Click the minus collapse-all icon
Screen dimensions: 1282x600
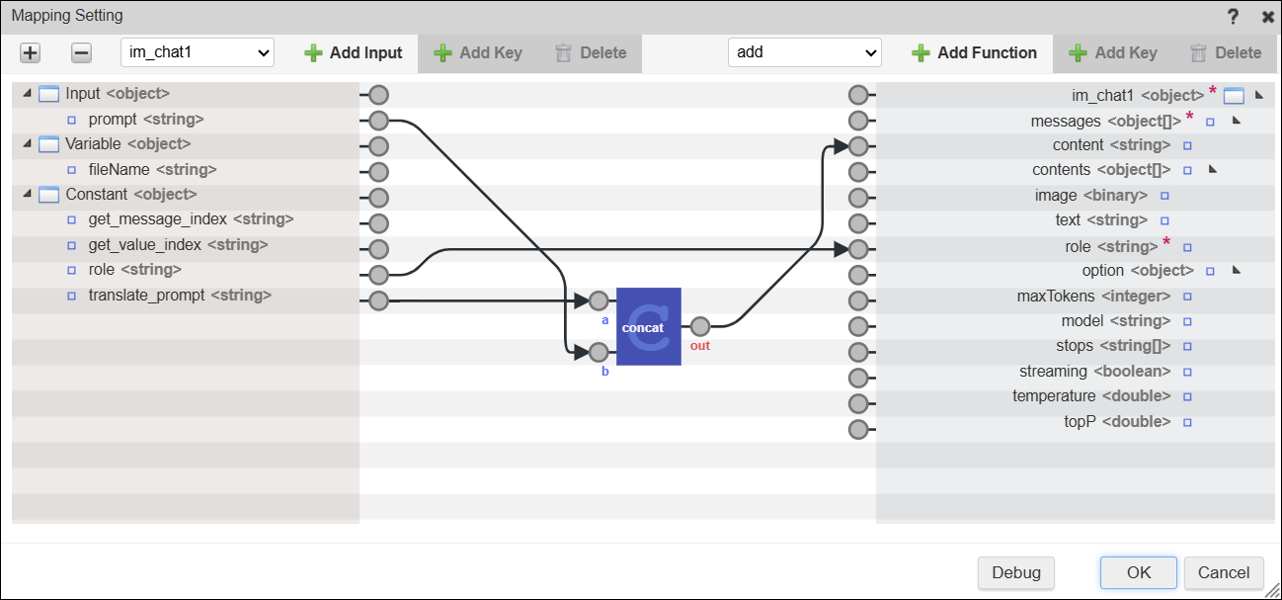(x=82, y=53)
